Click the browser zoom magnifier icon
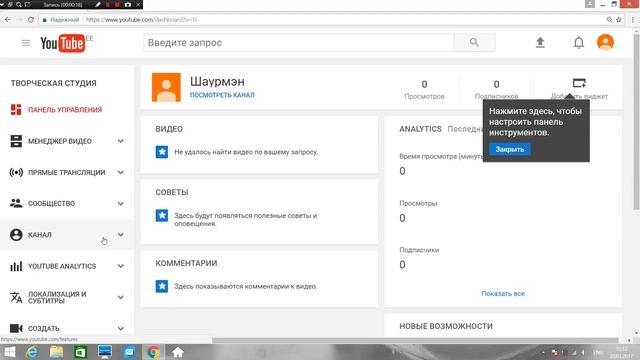The height and width of the screenshot is (360, 640). [609, 20]
